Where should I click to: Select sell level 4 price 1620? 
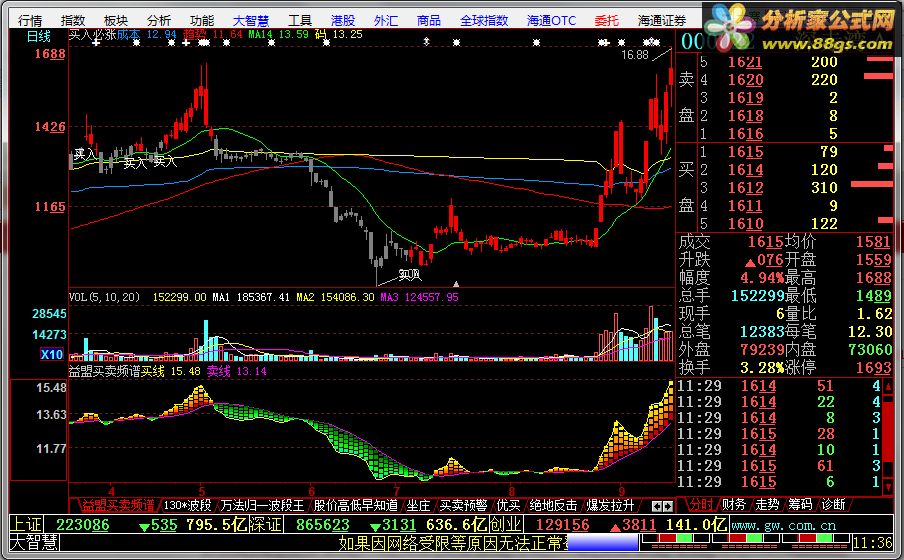(x=745, y=80)
